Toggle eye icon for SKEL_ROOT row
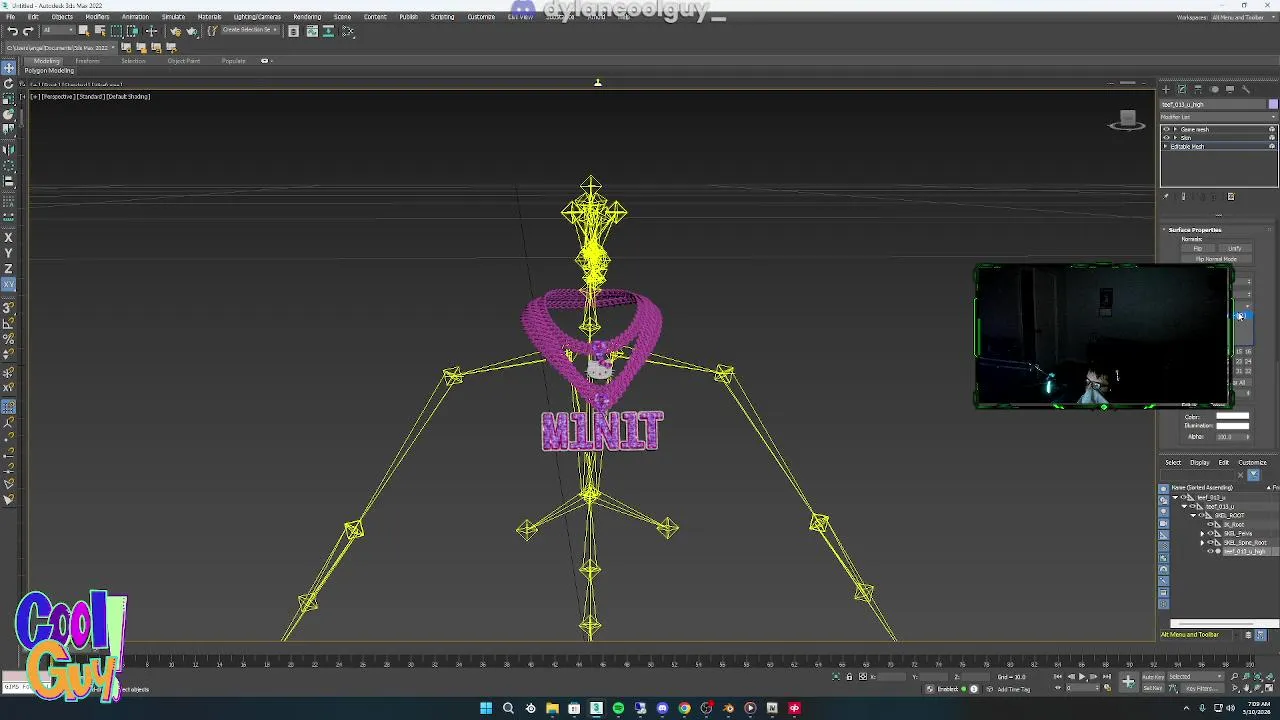Screen dimensions: 1280x720 (x=1203, y=515)
